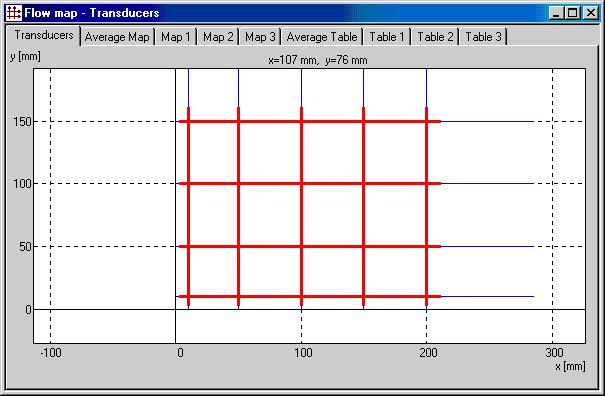Open the Map 1 tab
The height and width of the screenshot is (396, 605).
[x=176, y=37]
